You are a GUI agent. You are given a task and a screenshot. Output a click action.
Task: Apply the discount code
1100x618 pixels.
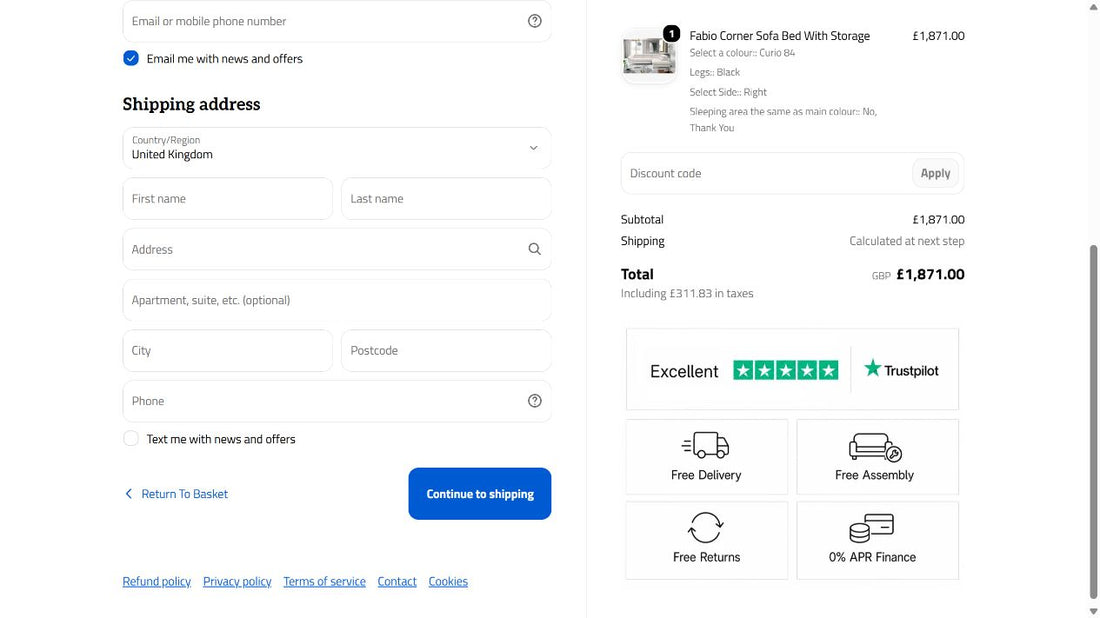935,173
